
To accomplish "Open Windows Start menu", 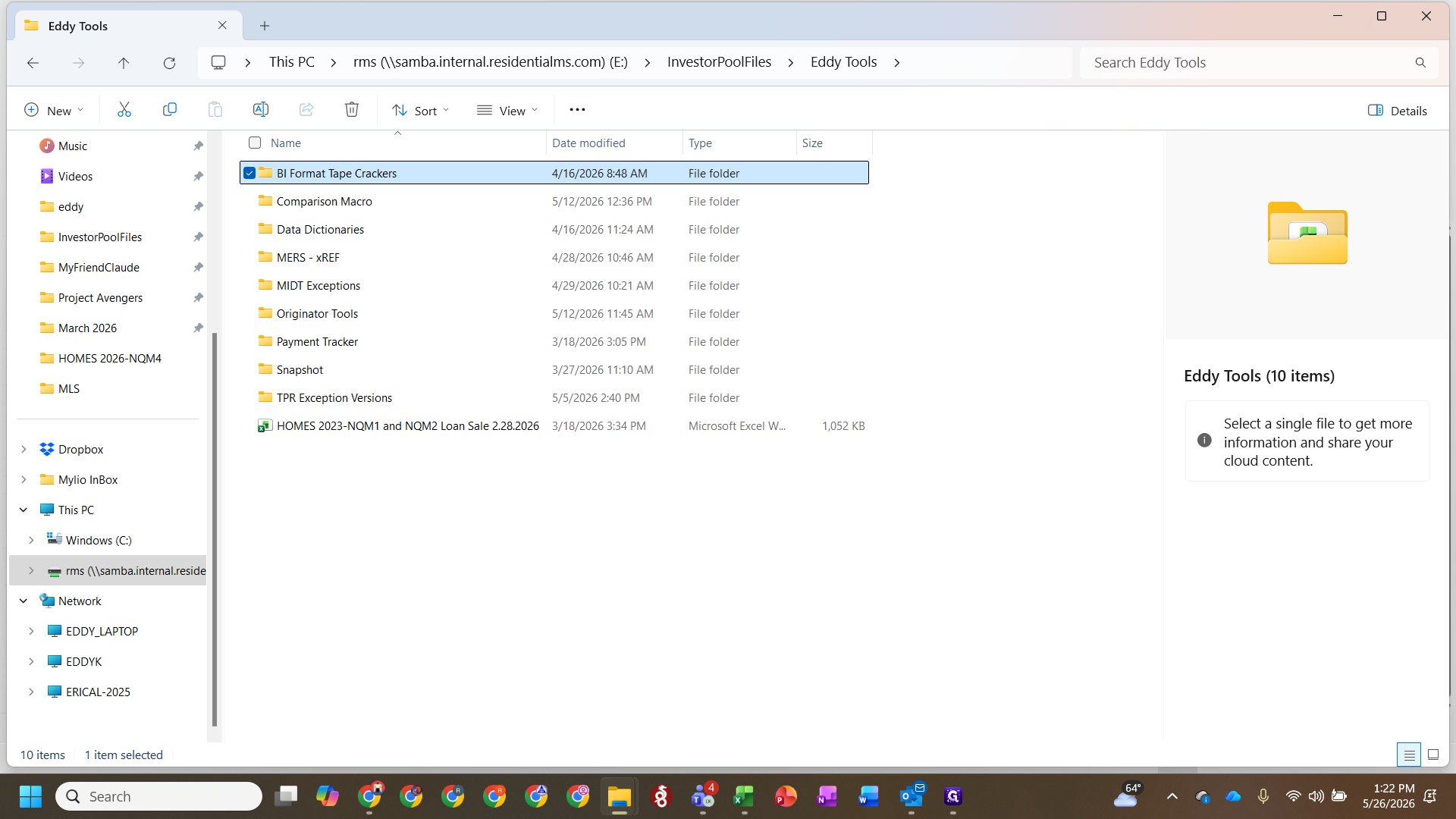I will (30, 796).
